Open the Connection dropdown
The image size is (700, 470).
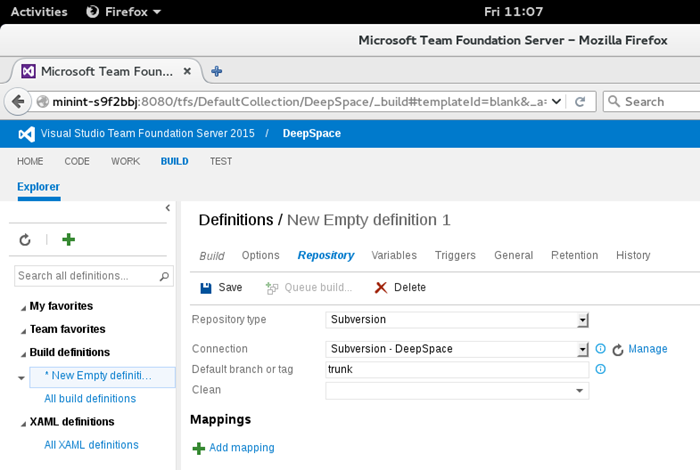pyautogui.click(x=582, y=349)
